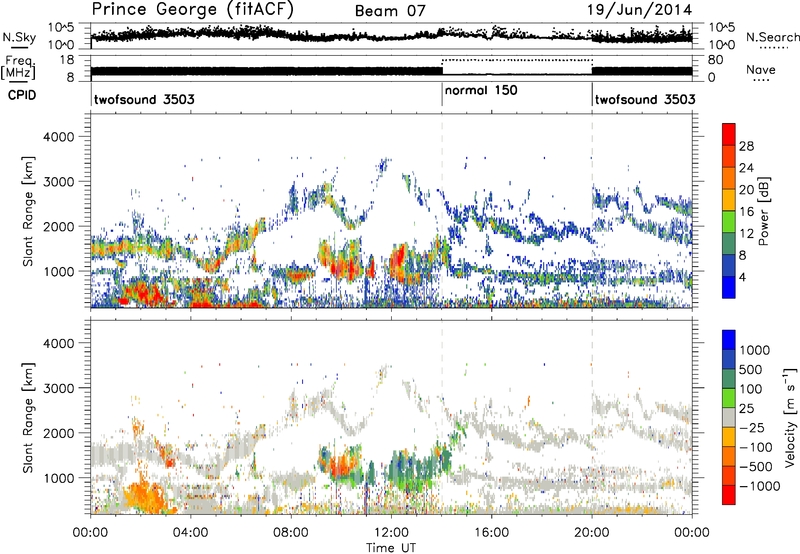Click '3000' tick on velocity panel axis
800x554 pixels.
[x=58, y=388]
